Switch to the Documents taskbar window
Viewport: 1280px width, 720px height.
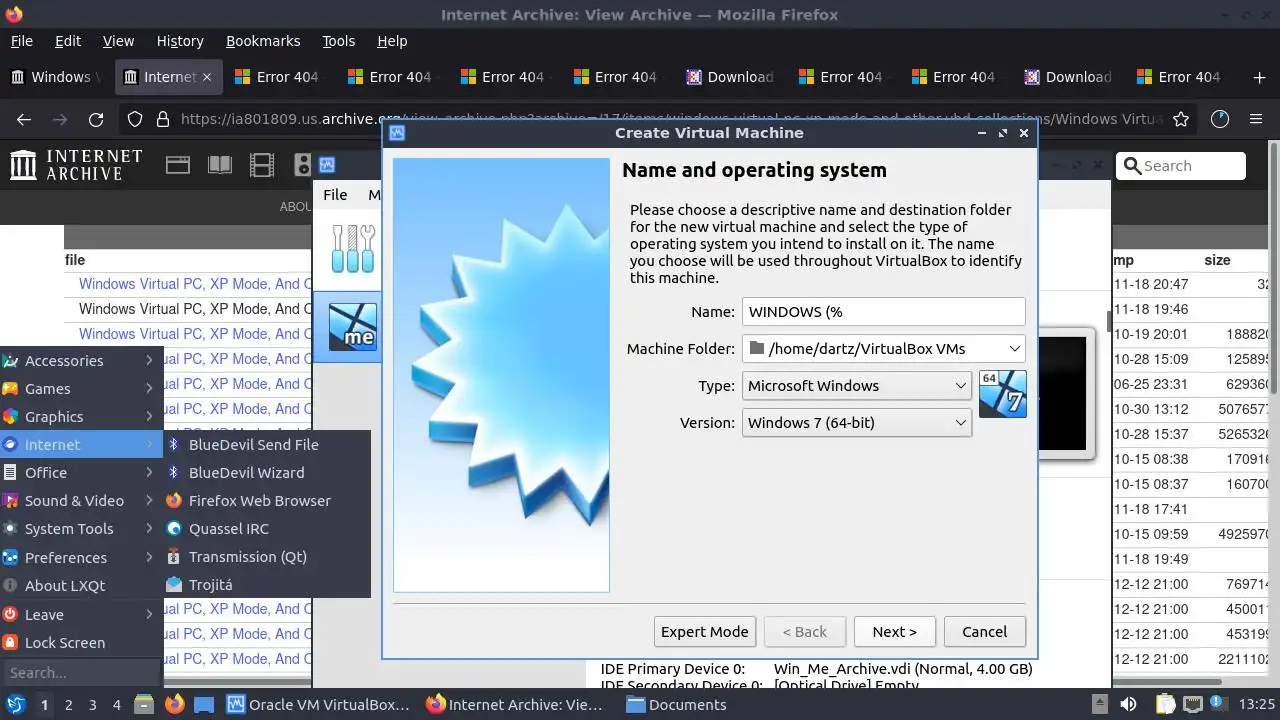(675, 704)
